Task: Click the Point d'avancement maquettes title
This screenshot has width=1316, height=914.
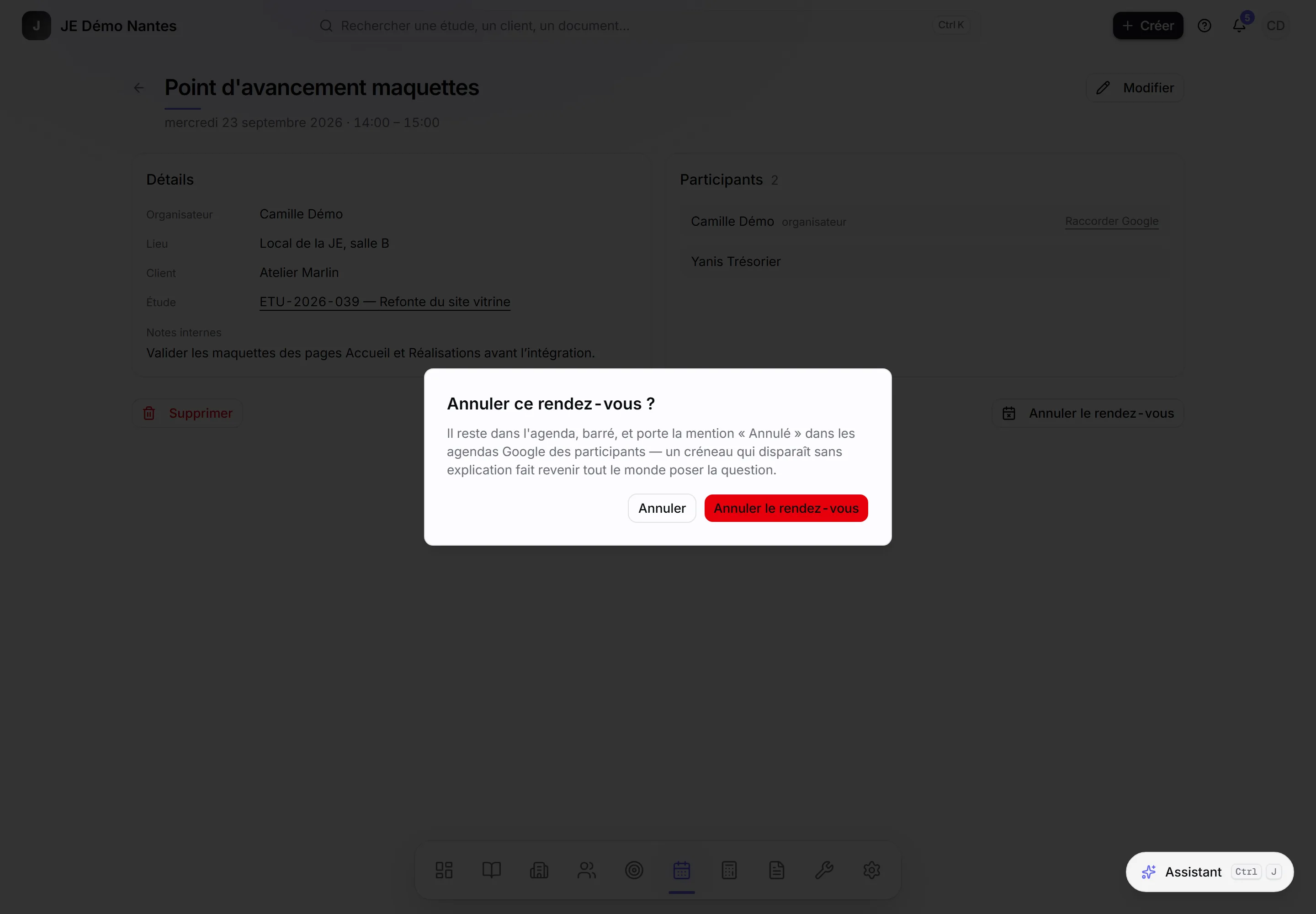Action: point(321,88)
